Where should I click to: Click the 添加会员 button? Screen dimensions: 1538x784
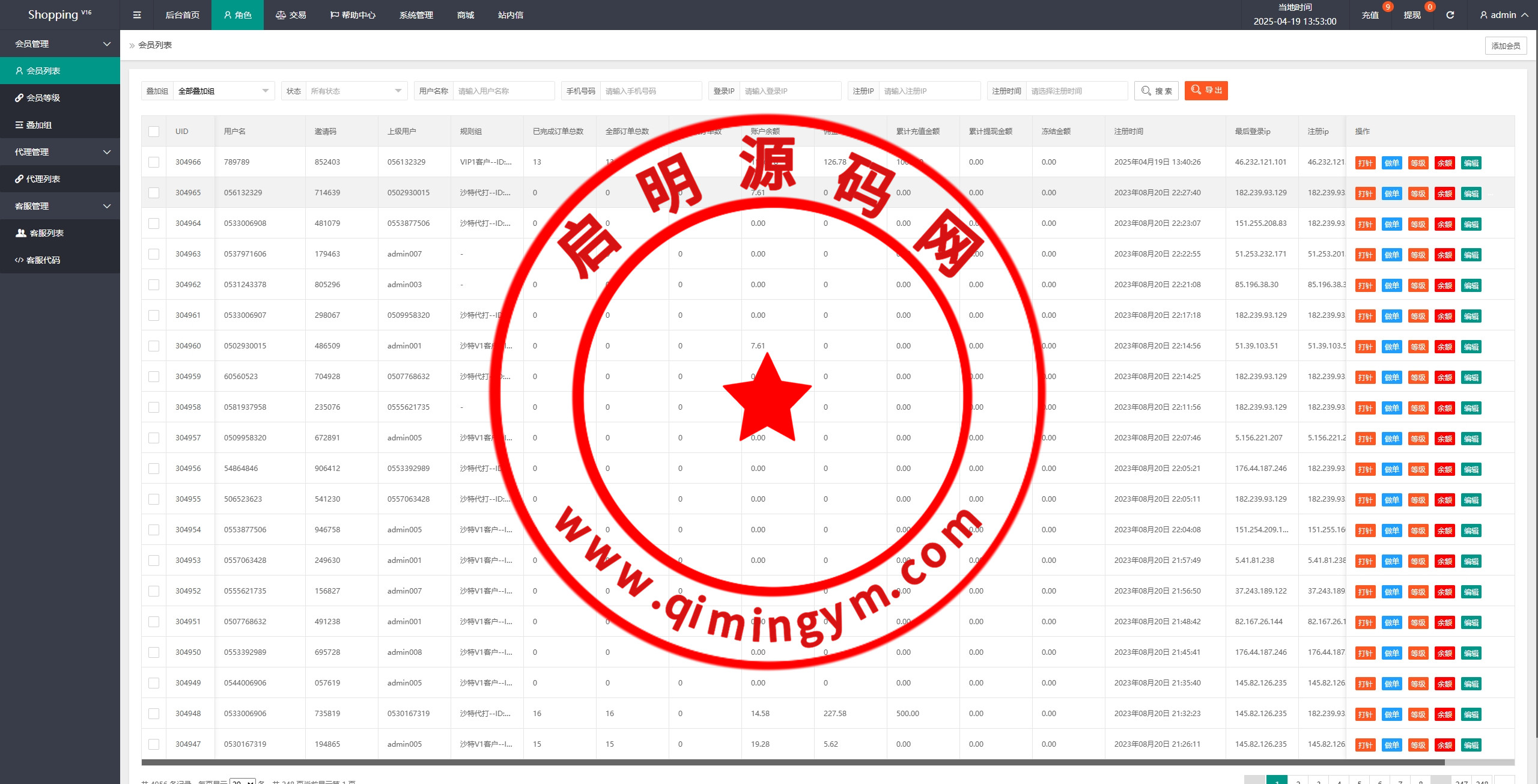(x=1506, y=46)
